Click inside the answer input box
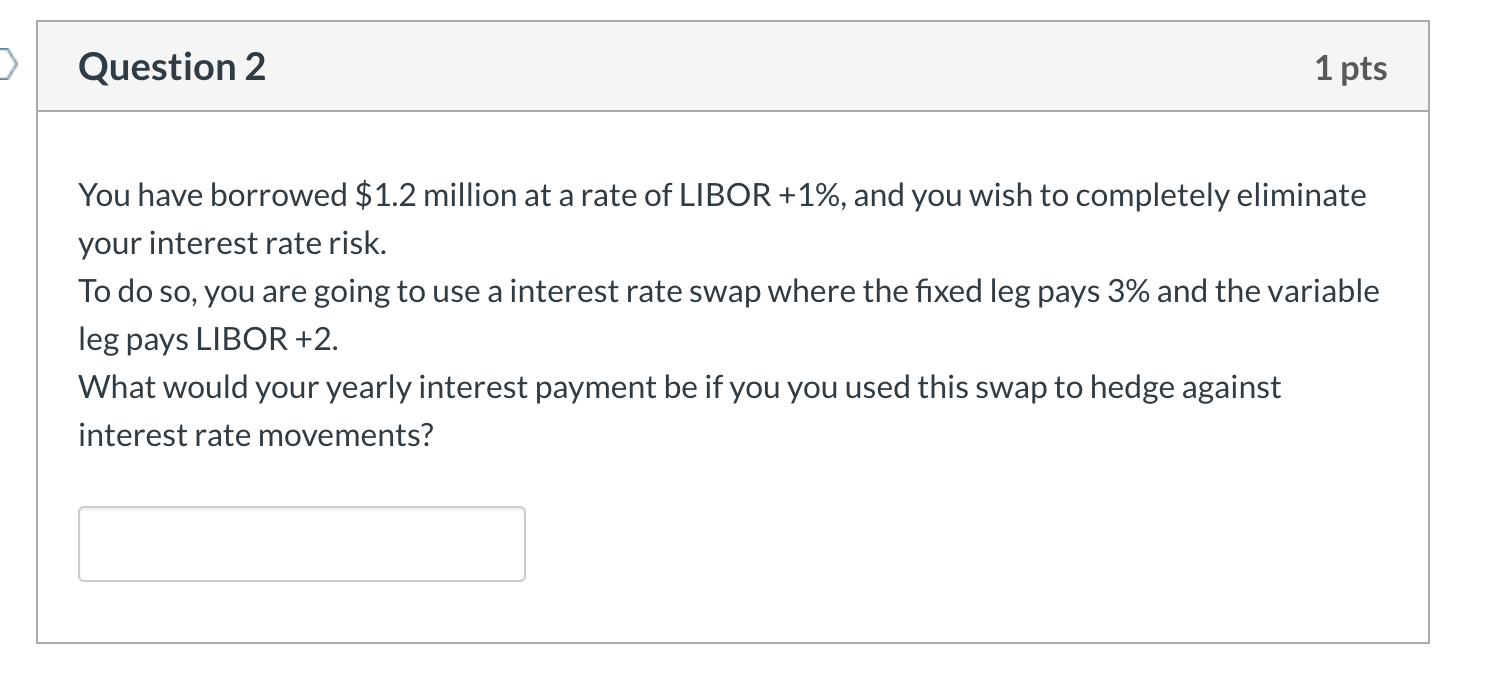 click(300, 543)
